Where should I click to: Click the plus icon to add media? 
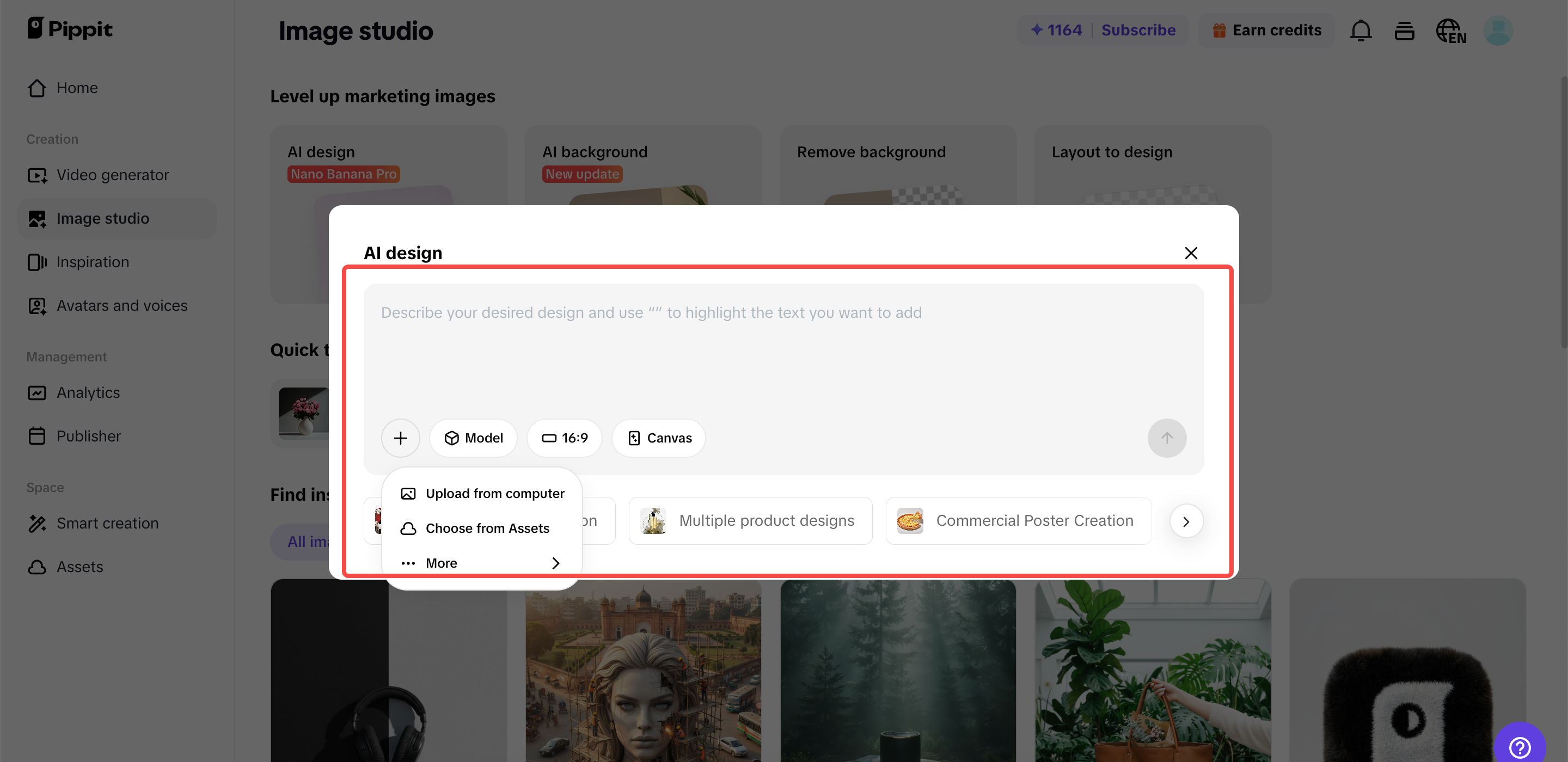(x=401, y=438)
